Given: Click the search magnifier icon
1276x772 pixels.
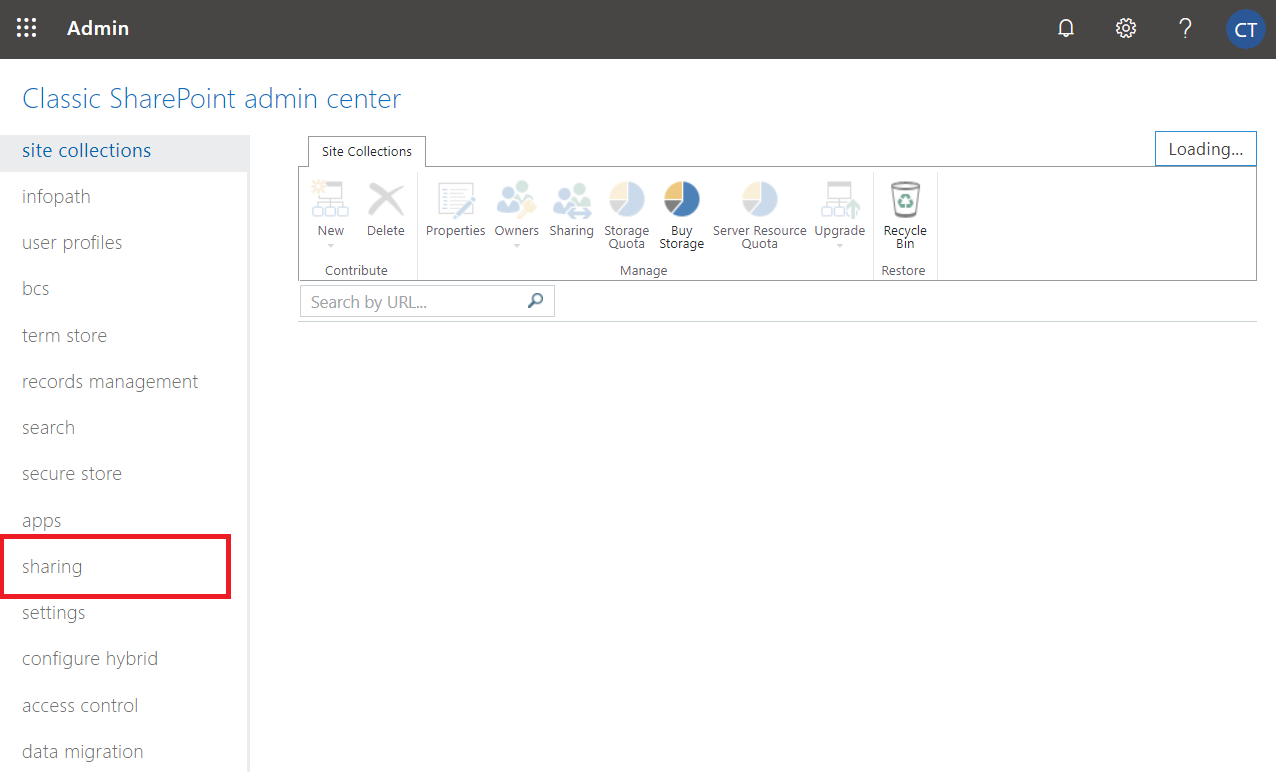Looking at the screenshot, I should pyautogui.click(x=536, y=301).
